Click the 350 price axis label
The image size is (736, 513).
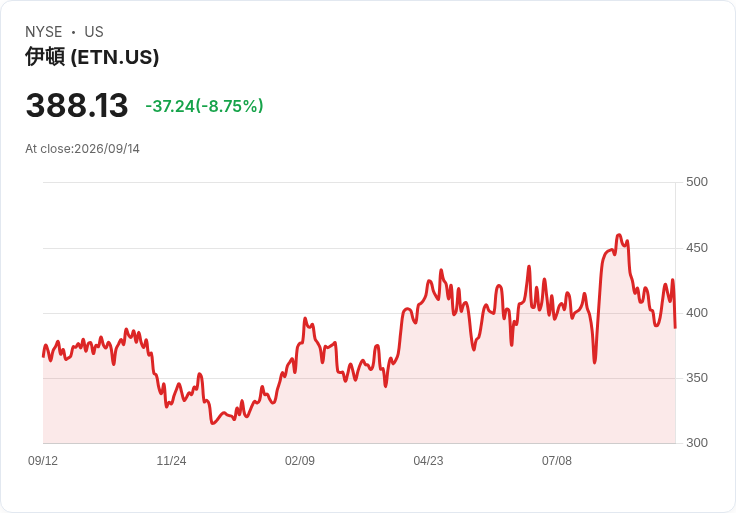(697, 378)
